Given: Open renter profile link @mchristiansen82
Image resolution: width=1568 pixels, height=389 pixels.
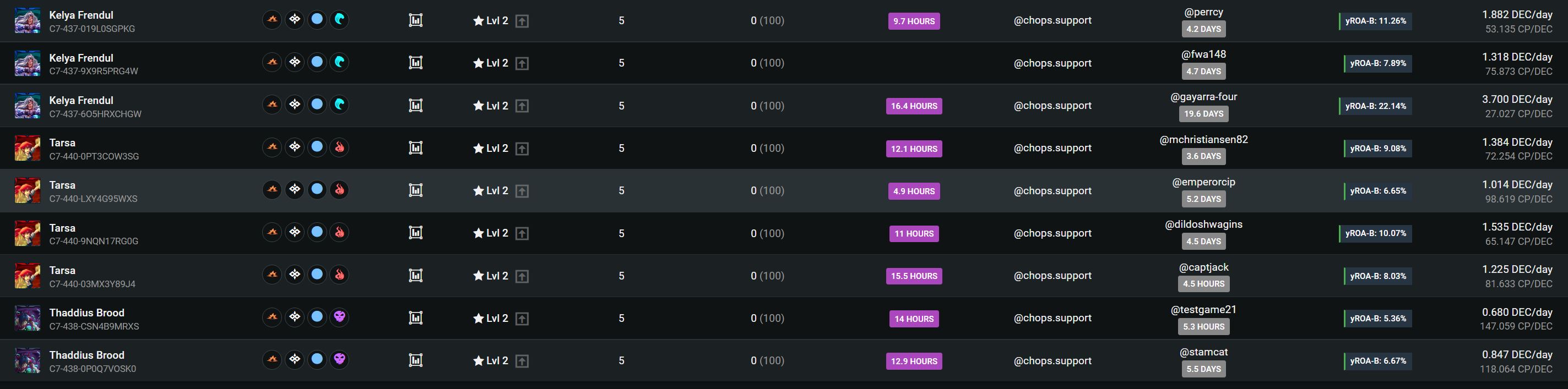Looking at the screenshot, I should pyautogui.click(x=1203, y=139).
